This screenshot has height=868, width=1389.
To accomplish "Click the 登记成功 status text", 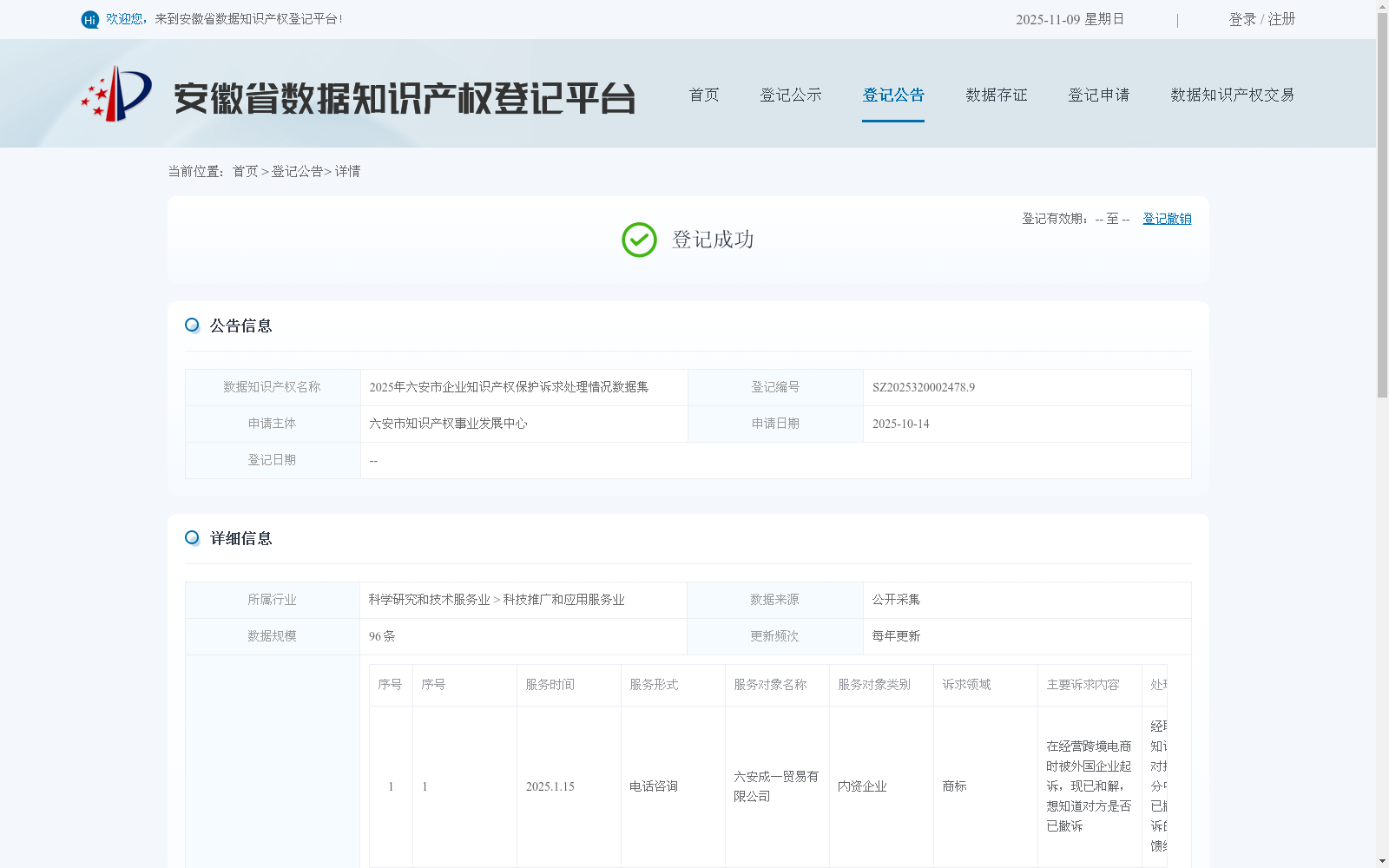I will (x=713, y=240).
